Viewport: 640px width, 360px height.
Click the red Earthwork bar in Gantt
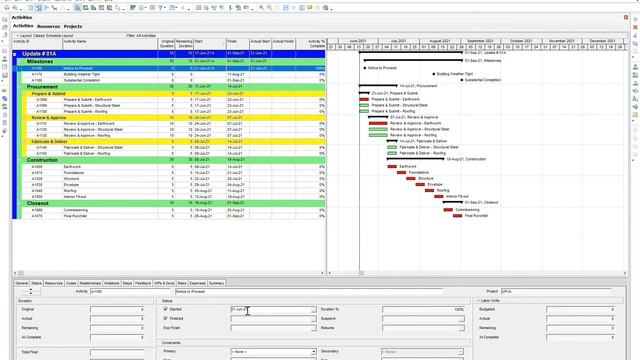click(392, 167)
